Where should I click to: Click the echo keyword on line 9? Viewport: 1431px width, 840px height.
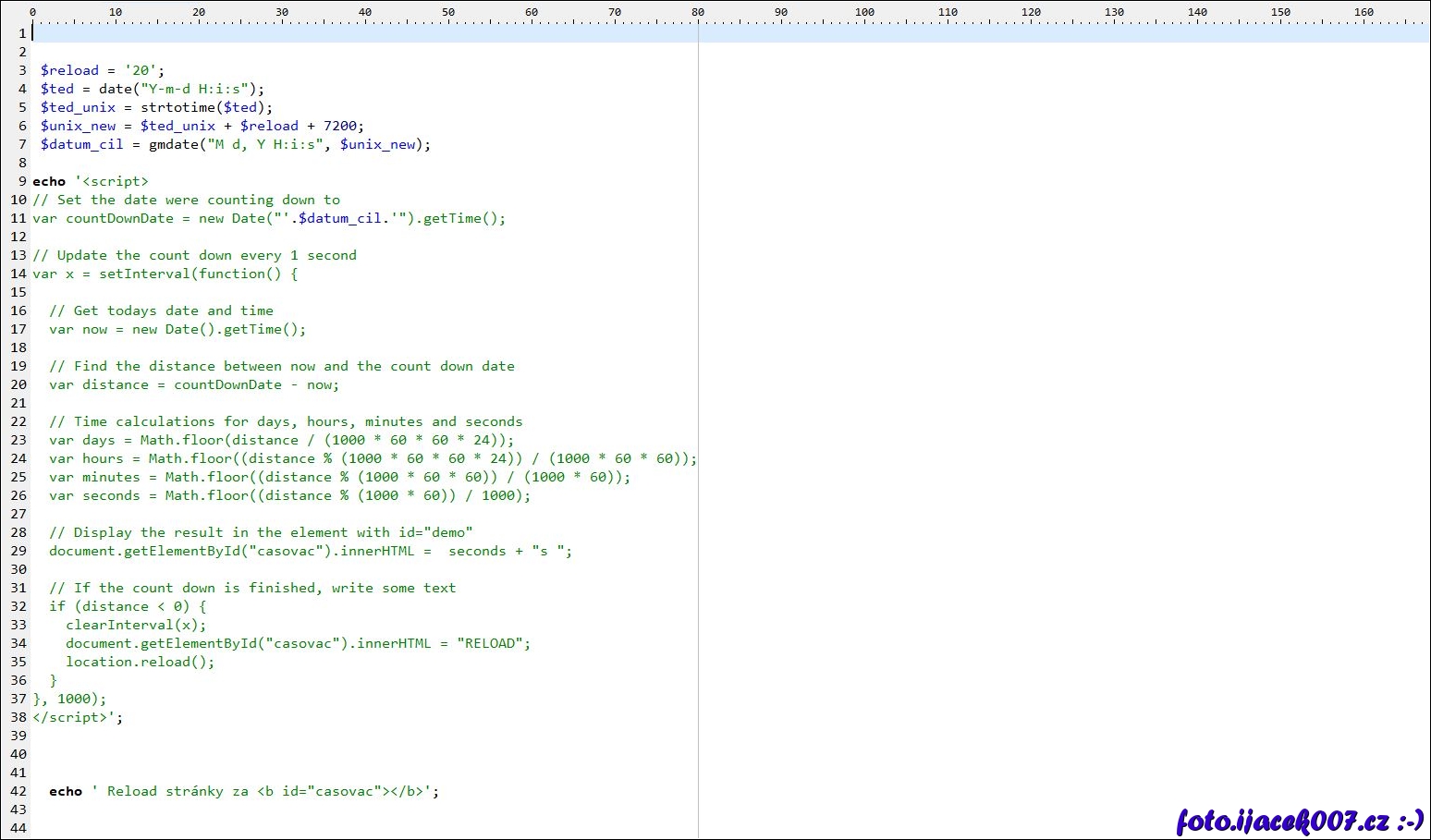[49, 181]
